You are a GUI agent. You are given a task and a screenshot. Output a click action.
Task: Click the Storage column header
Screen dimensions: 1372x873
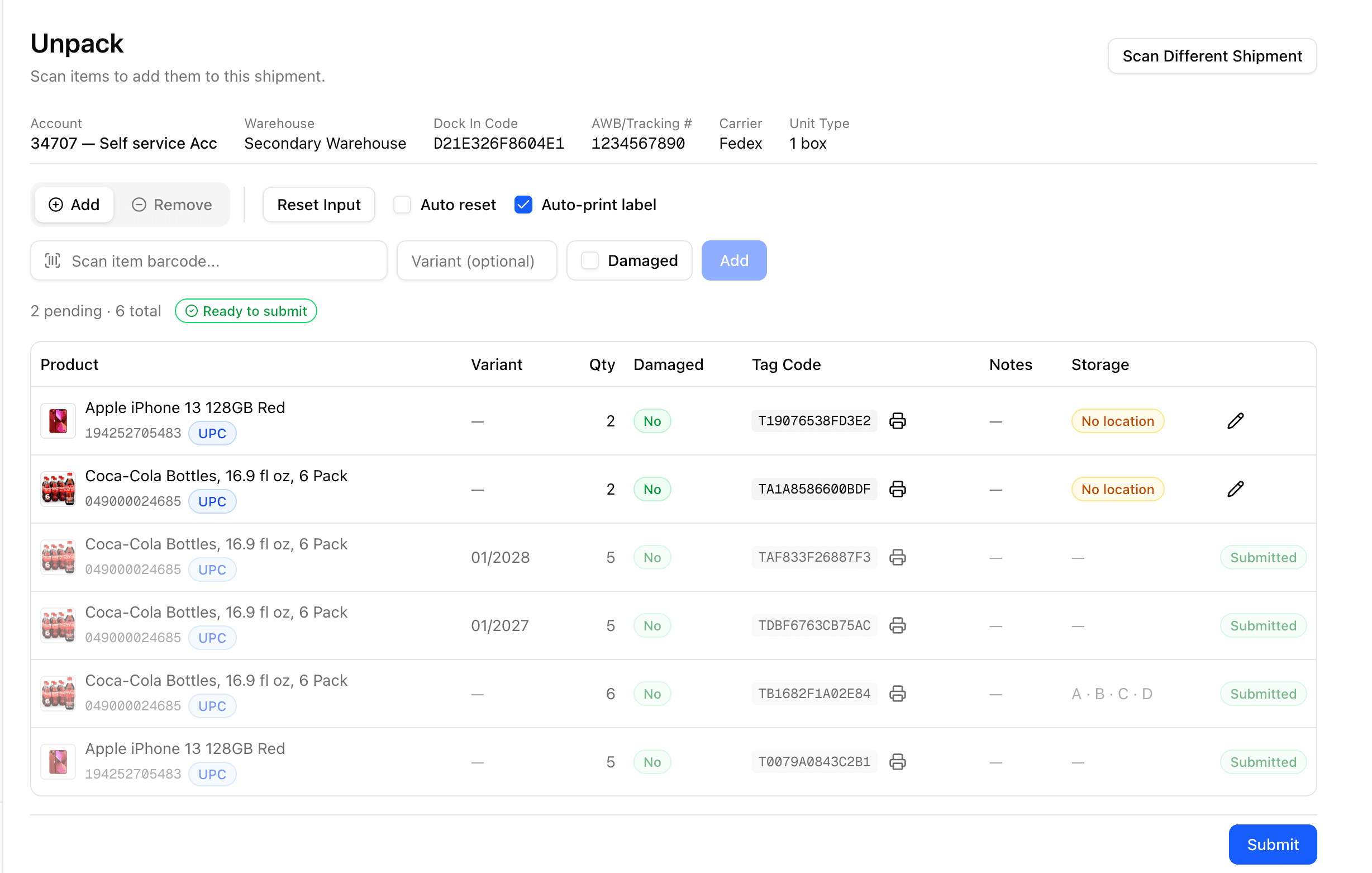tap(1100, 364)
